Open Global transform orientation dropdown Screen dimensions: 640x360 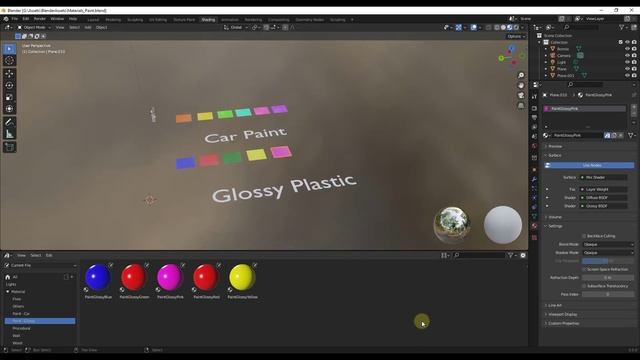(236, 27)
